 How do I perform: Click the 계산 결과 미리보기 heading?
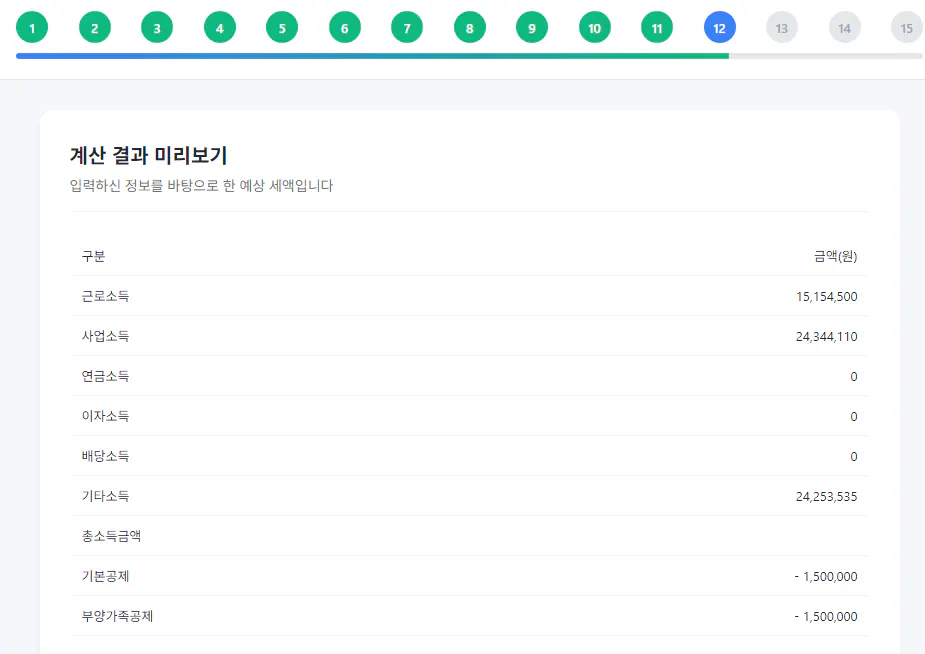point(149,156)
